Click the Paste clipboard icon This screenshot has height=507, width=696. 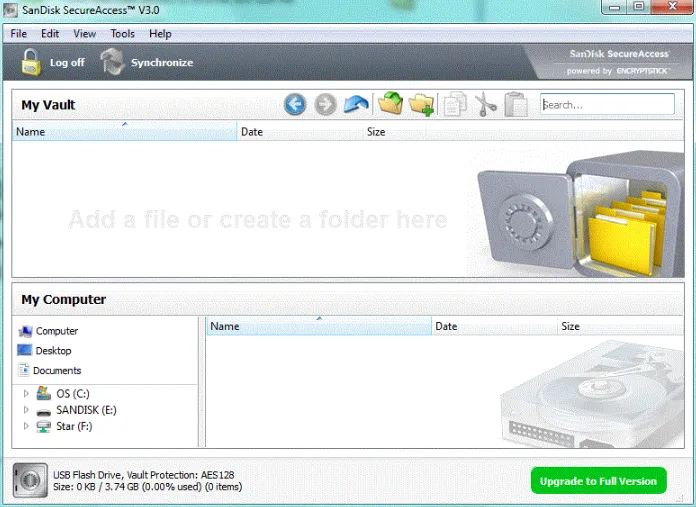click(x=516, y=104)
